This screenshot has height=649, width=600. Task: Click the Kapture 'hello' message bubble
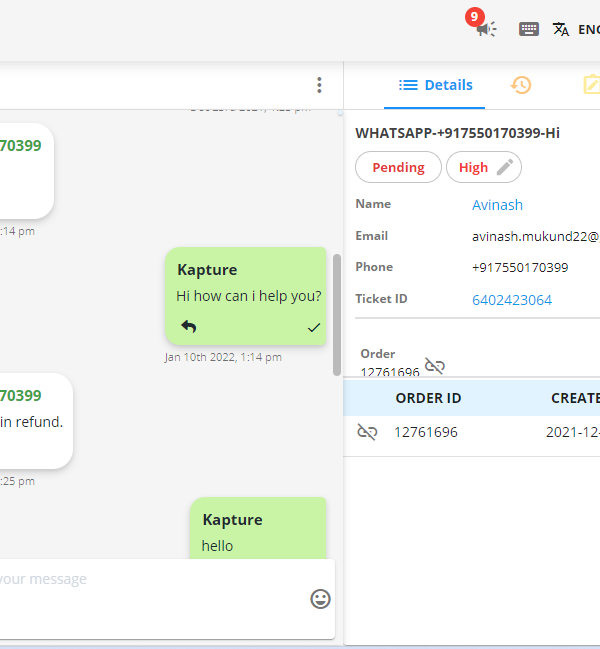click(258, 528)
